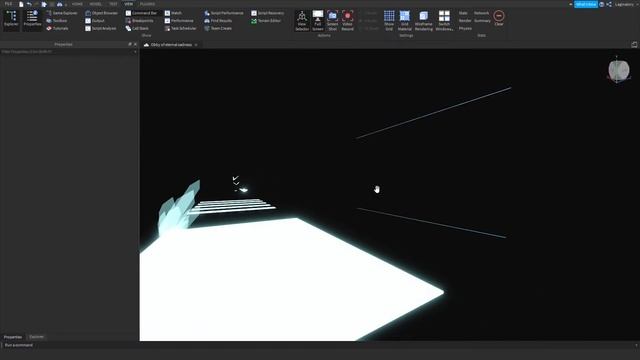
Task: Open the Terrain Editor
Action: click(x=266, y=21)
